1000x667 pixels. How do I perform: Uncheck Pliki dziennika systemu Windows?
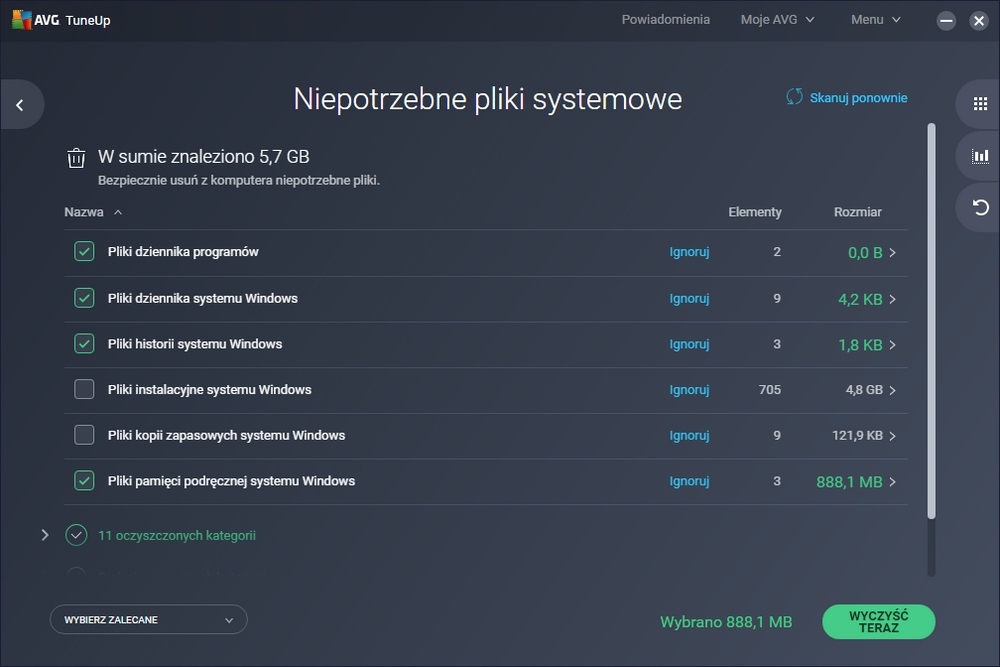pos(84,298)
